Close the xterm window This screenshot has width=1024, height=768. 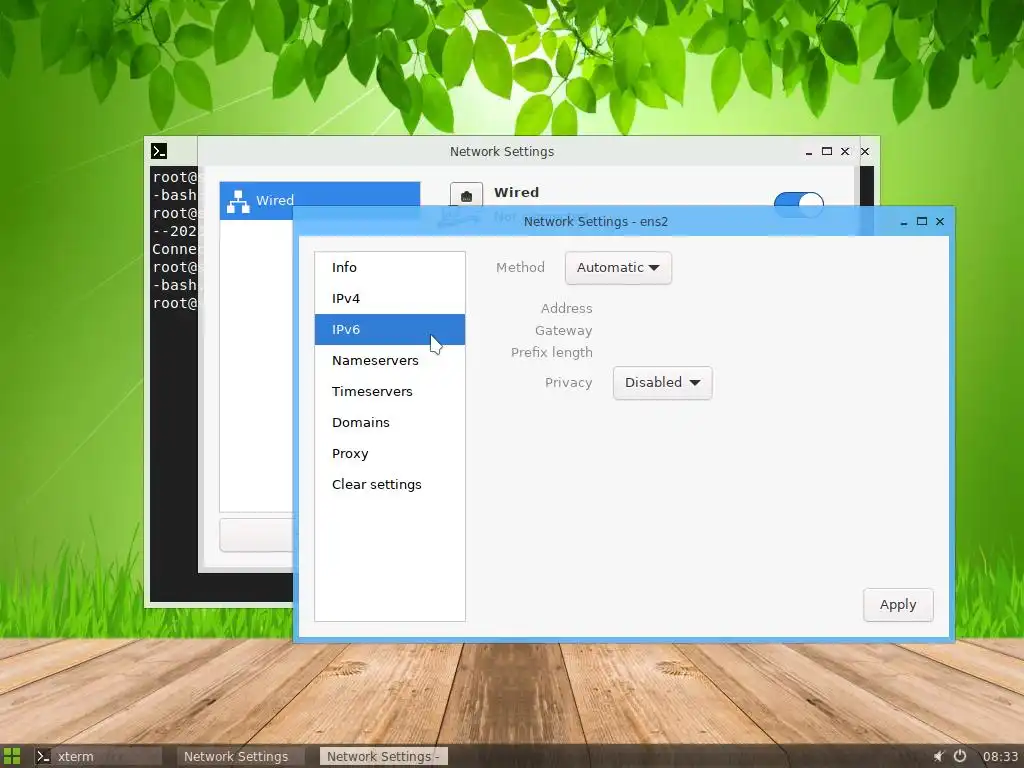click(865, 151)
